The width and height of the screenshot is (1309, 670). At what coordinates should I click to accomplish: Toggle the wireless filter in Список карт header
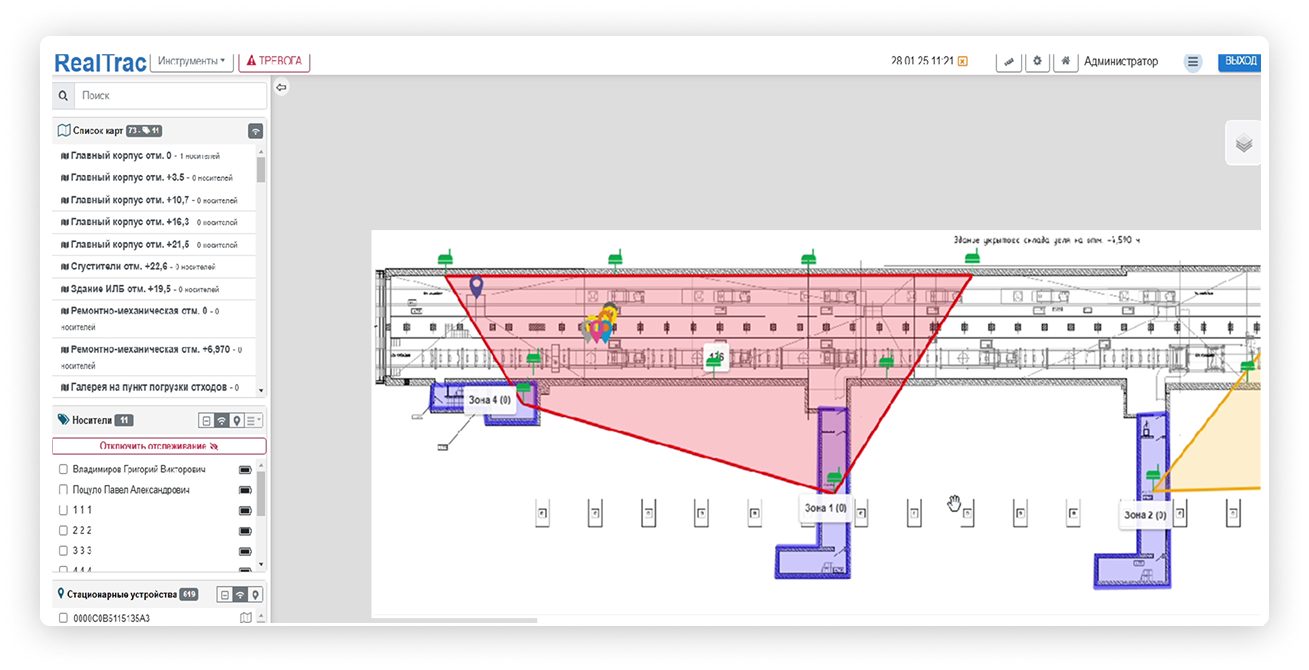[256, 131]
